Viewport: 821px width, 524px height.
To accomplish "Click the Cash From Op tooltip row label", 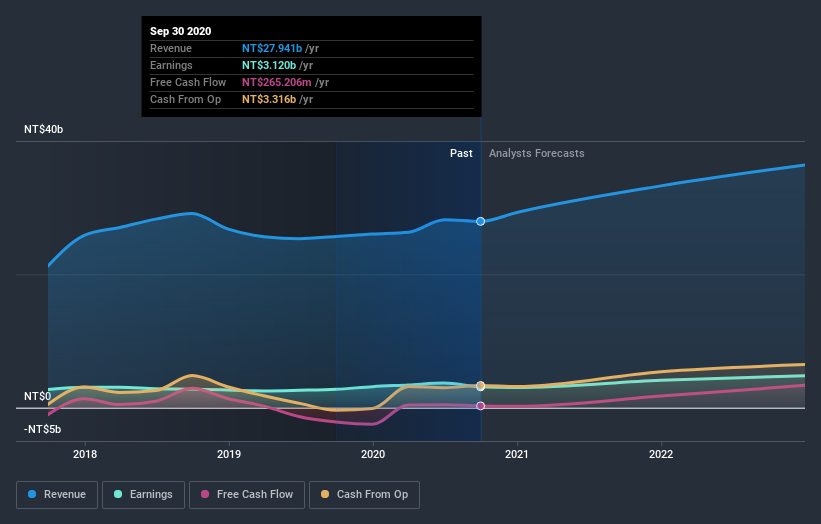I will pos(185,99).
